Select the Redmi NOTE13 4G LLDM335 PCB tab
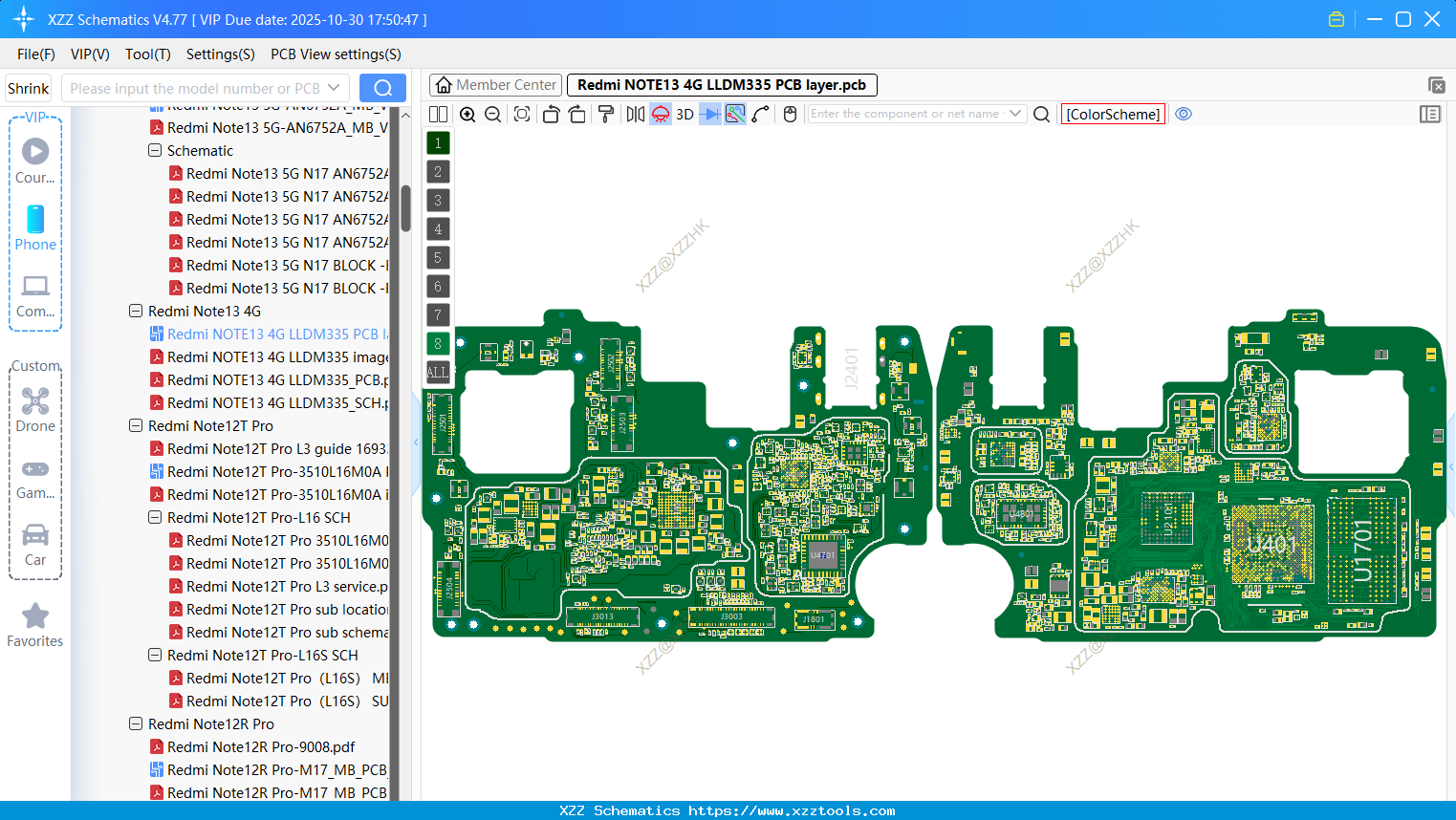Image resolution: width=1456 pixels, height=820 pixels. click(722, 84)
